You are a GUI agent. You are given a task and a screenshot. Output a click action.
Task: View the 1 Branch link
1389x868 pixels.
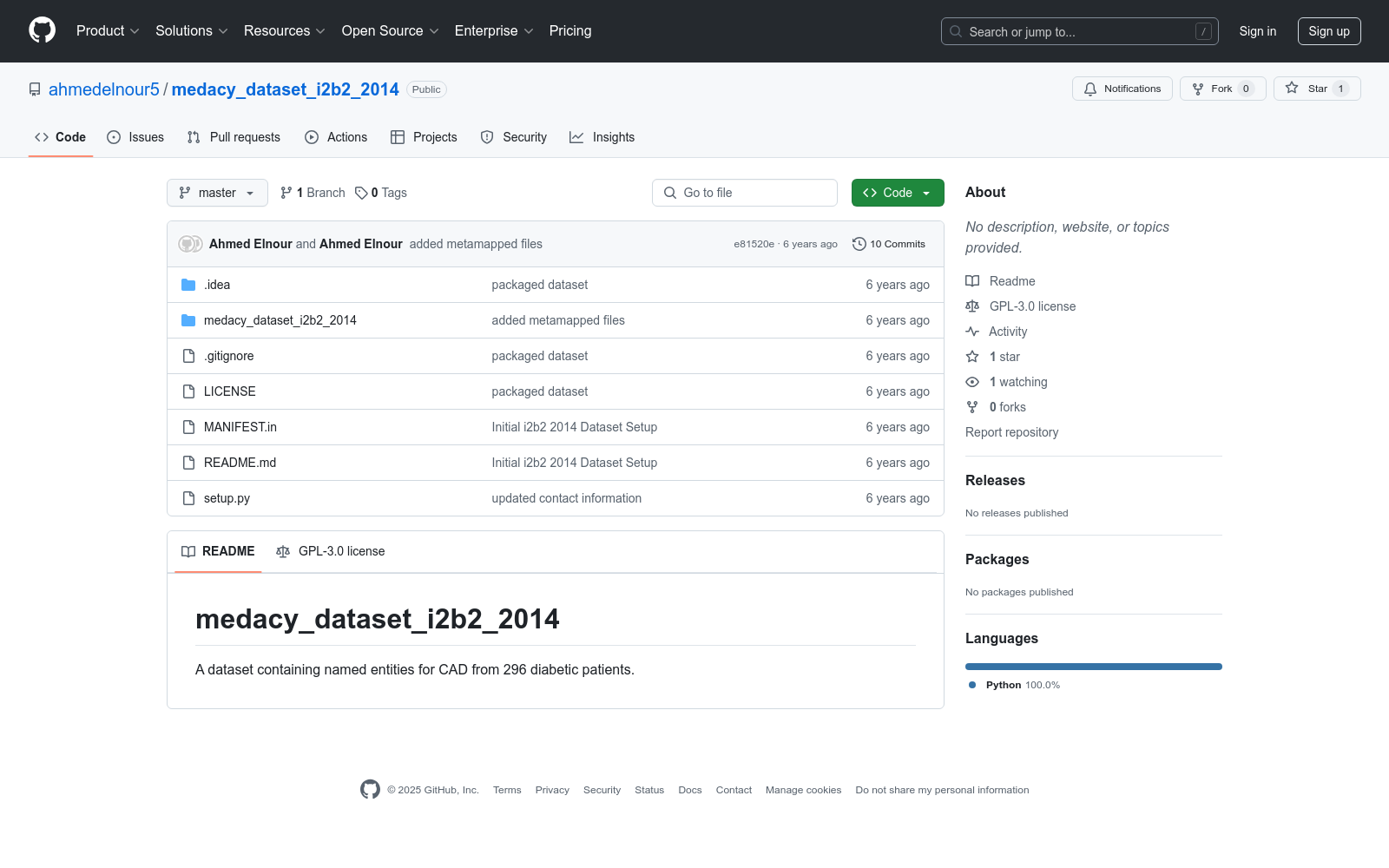313,193
